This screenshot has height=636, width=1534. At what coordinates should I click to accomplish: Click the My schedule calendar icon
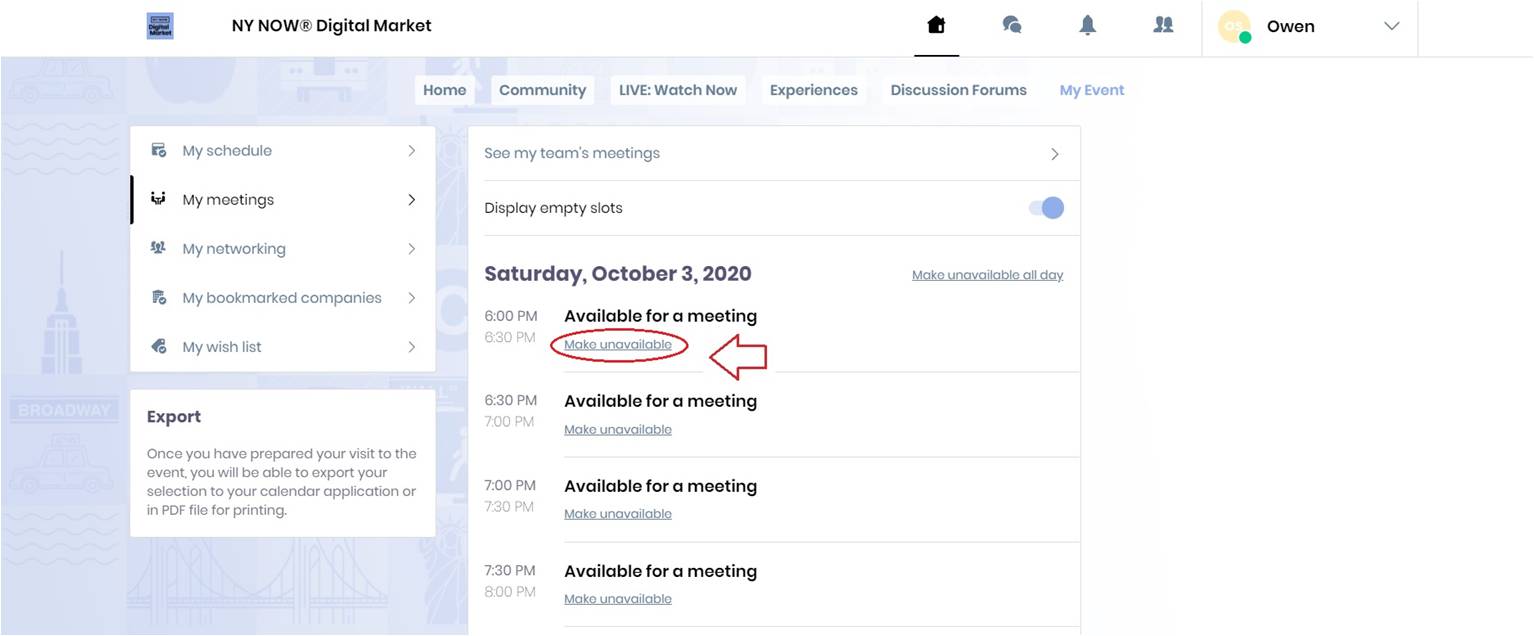pyautogui.click(x=158, y=151)
